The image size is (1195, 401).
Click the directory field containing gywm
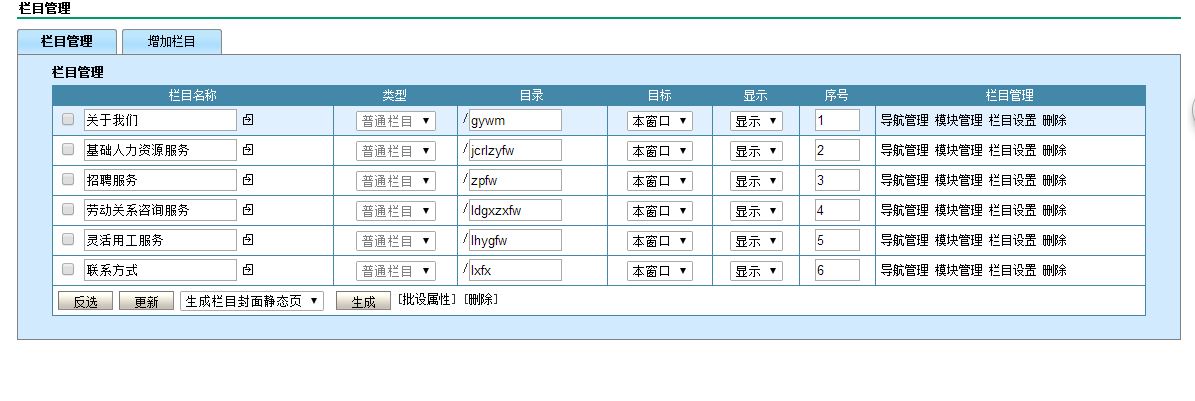pos(514,121)
